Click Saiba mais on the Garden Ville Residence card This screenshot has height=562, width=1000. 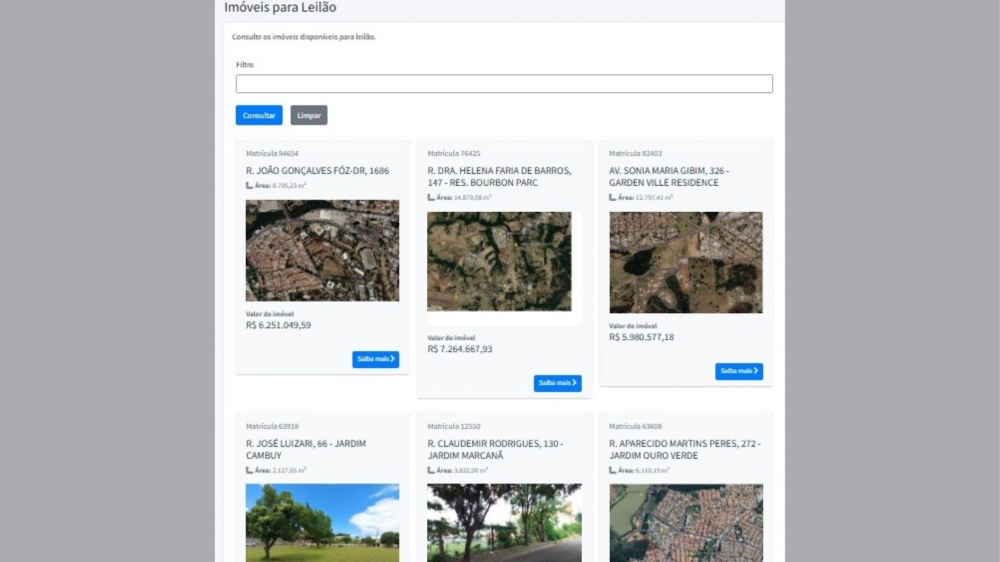point(739,371)
